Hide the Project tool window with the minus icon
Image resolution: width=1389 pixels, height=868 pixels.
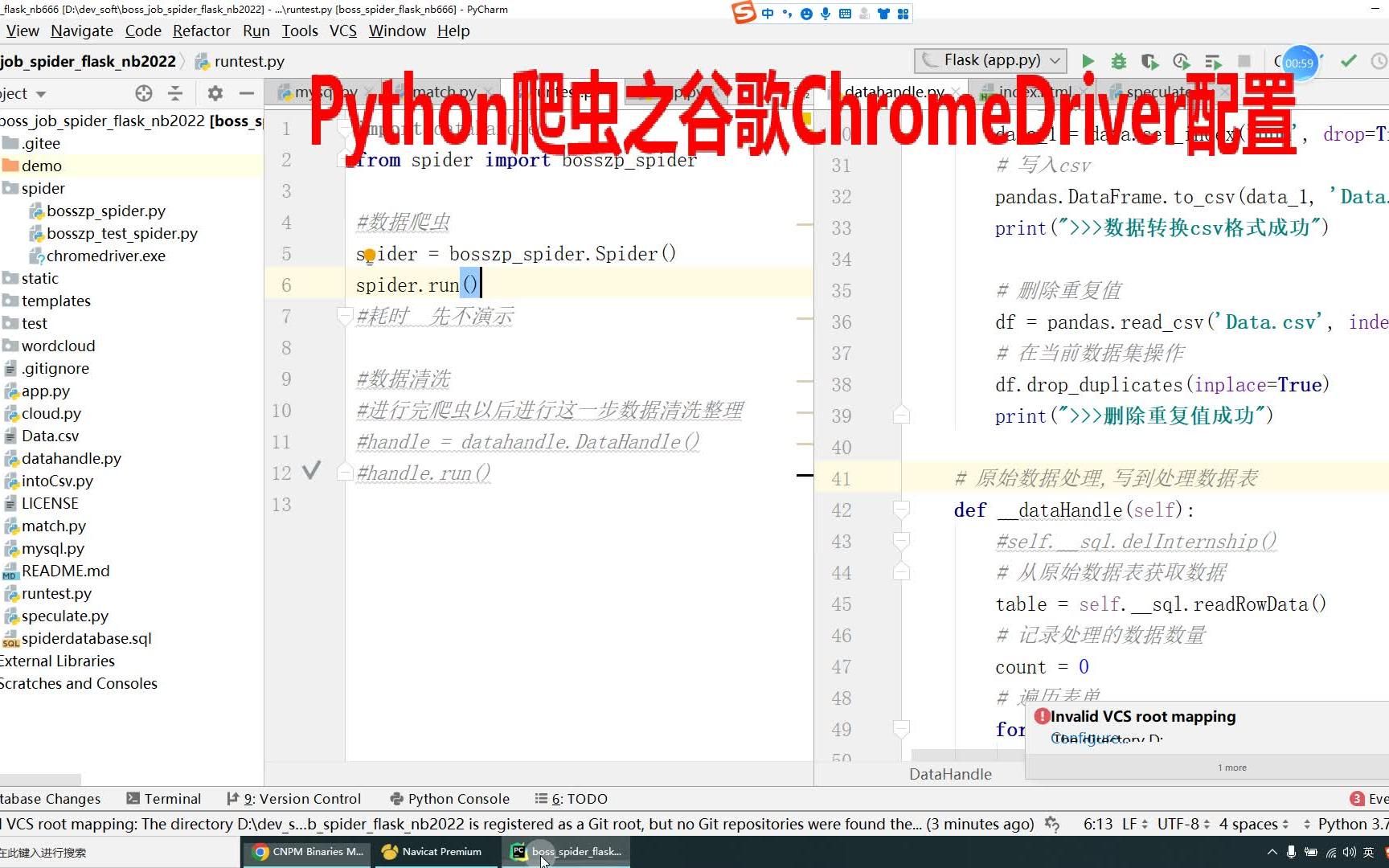tap(247, 93)
